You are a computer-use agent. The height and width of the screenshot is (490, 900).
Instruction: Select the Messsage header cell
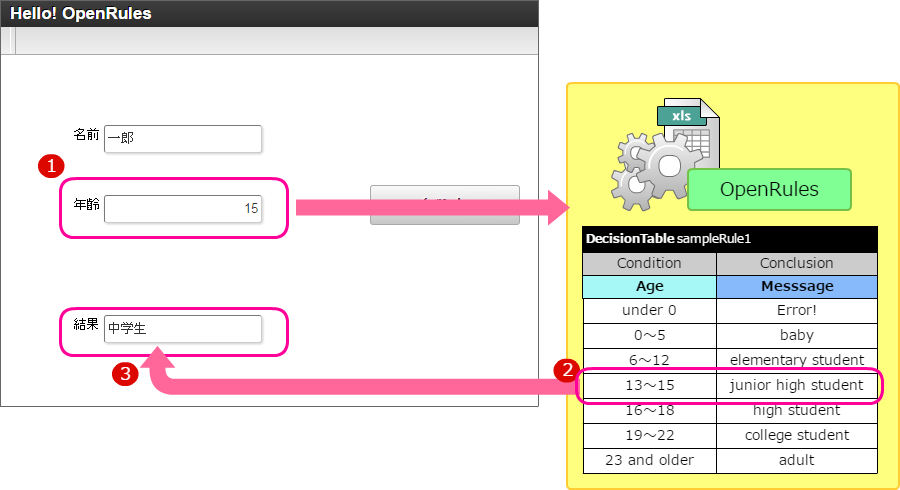(797, 287)
